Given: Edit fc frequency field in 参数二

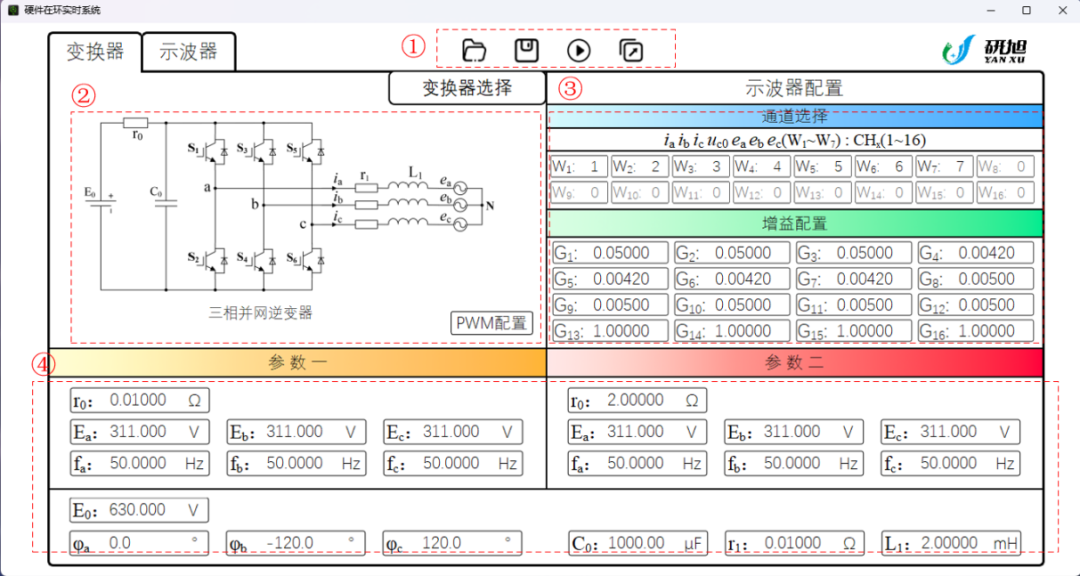Looking at the screenshot, I should [x=951, y=463].
